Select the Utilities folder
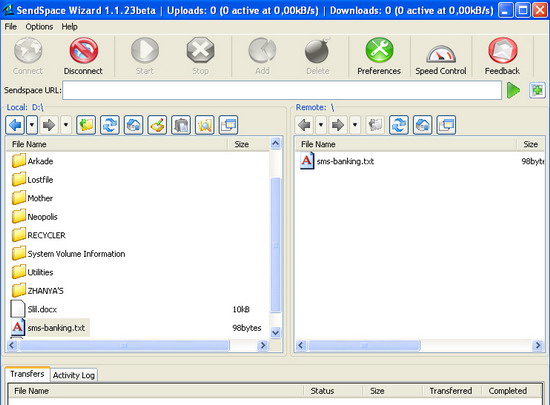This screenshot has width=550, height=405. click(x=33, y=272)
